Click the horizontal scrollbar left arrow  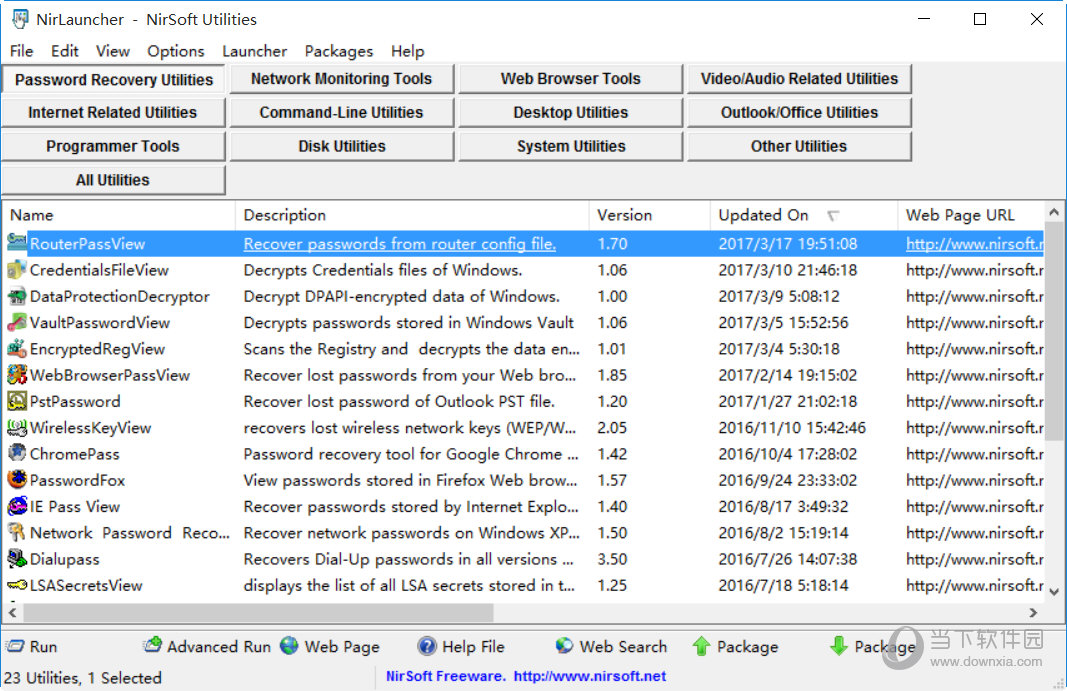pos(12,612)
